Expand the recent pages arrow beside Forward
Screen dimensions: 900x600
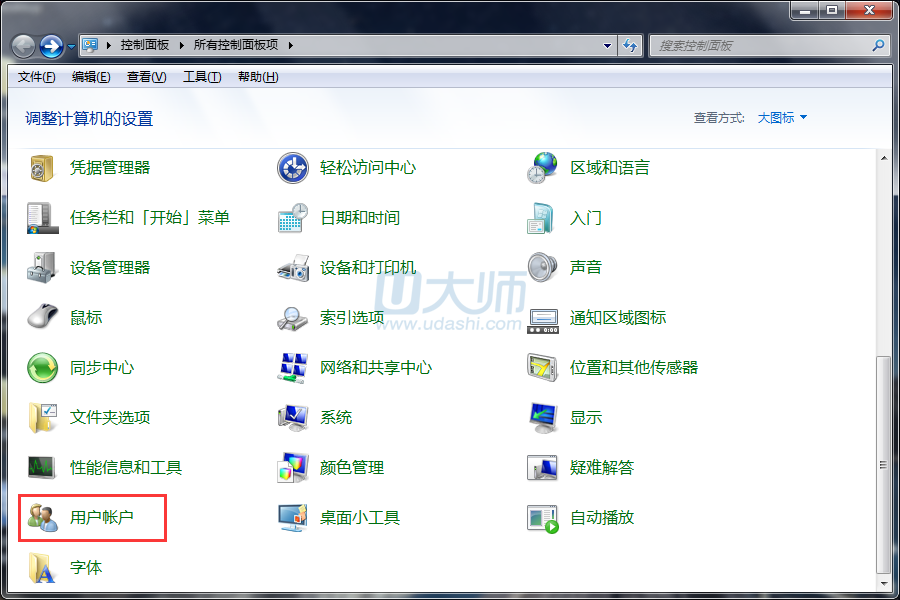[72, 46]
